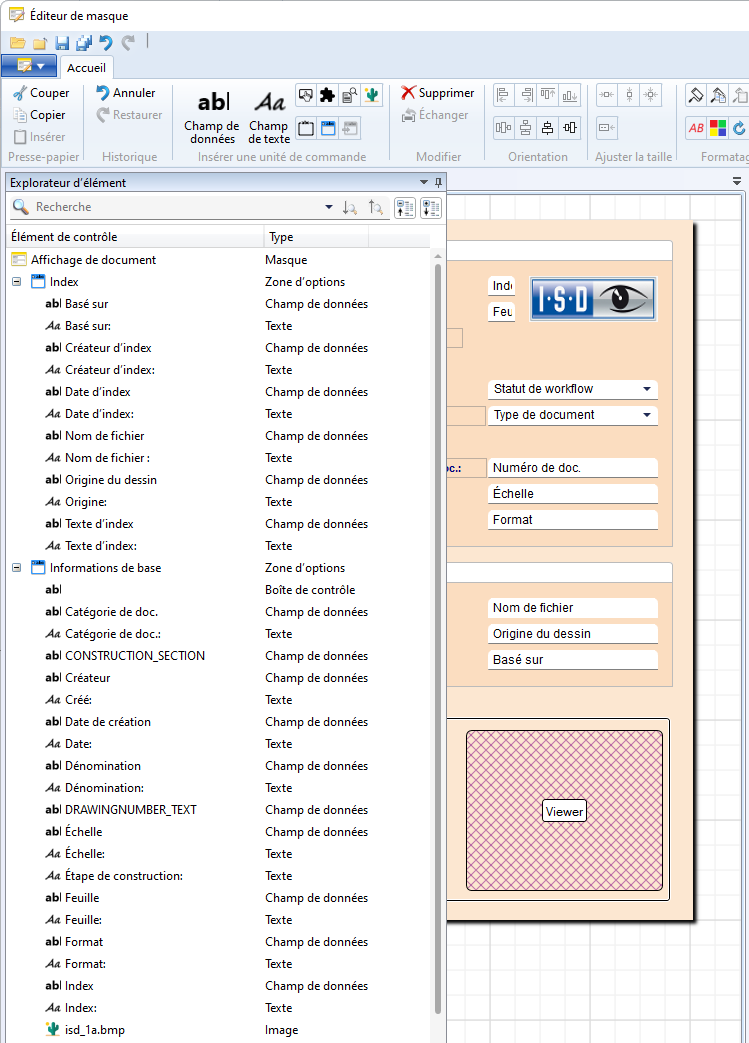Click the red AB font formatting icon
Image resolution: width=749 pixels, height=1043 pixels.
coord(696,128)
